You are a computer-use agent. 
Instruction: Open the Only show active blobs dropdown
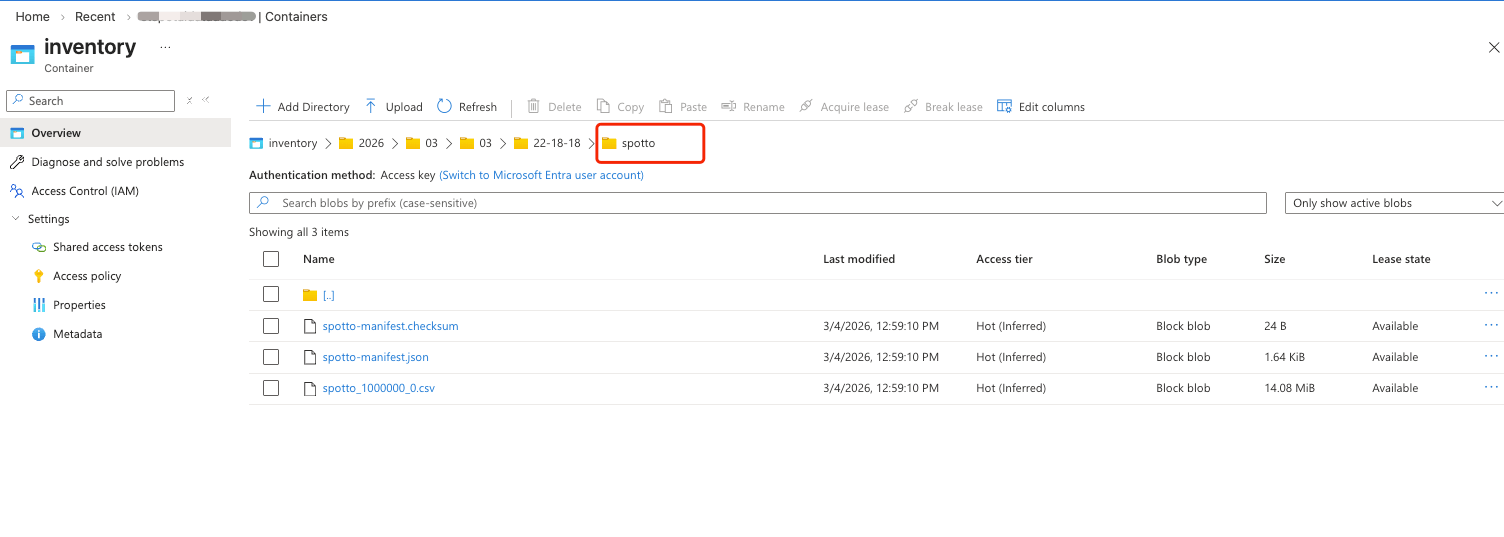(1395, 203)
